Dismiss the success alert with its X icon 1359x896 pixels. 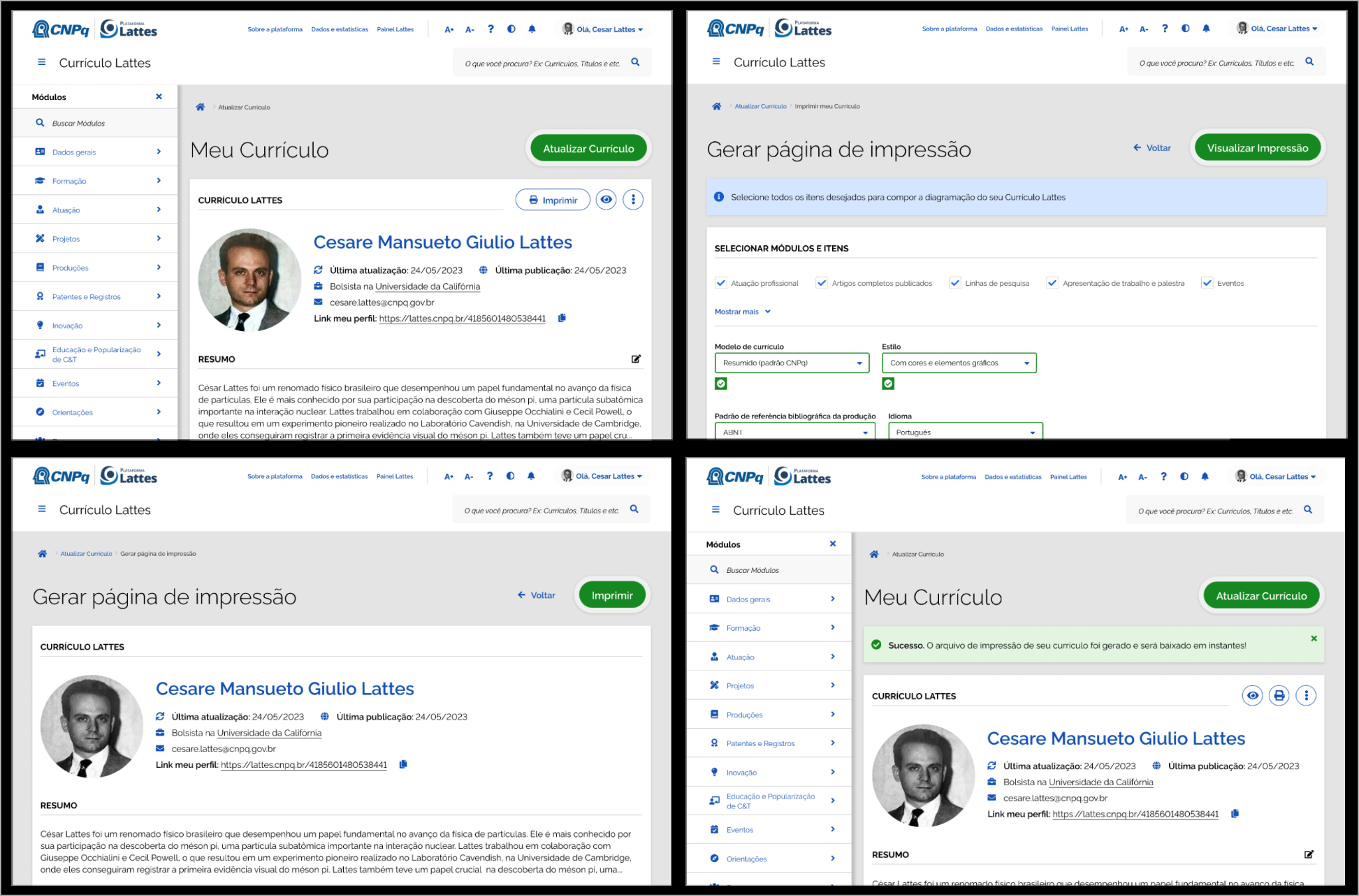point(1314,639)
